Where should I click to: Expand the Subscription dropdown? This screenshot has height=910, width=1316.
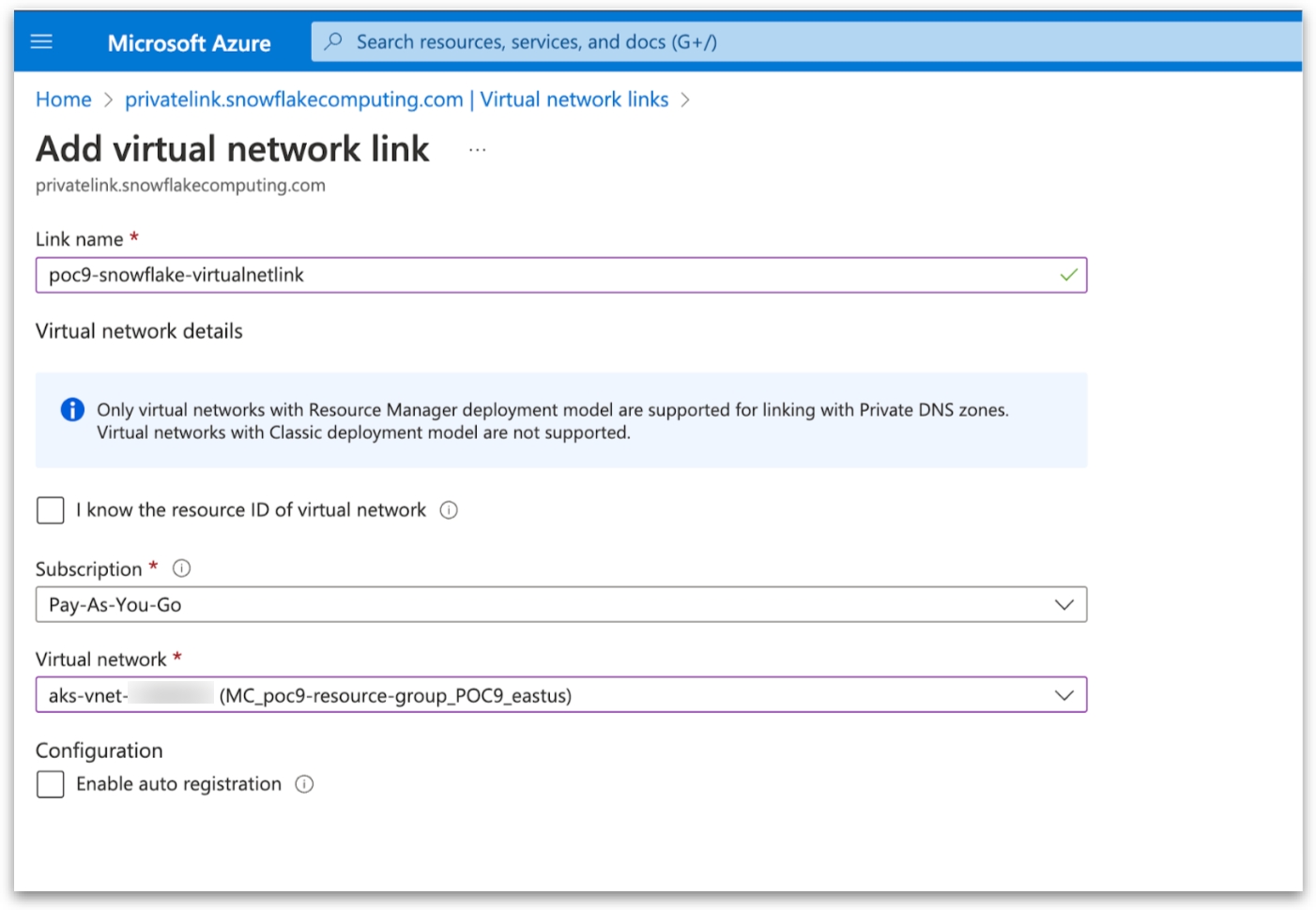pos(1064,605)
